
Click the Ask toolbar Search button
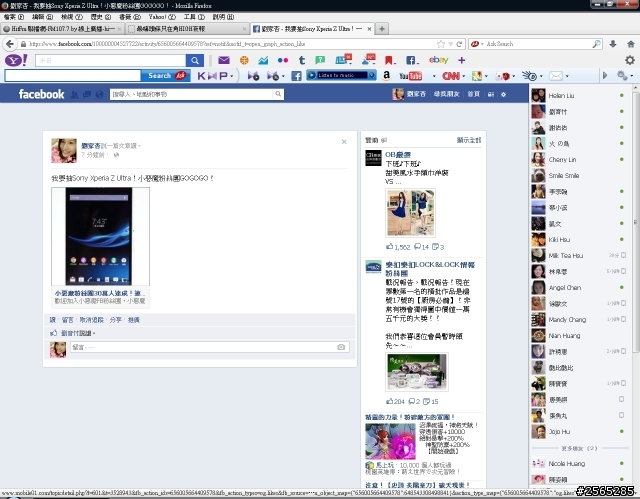[x=166, y=76]
